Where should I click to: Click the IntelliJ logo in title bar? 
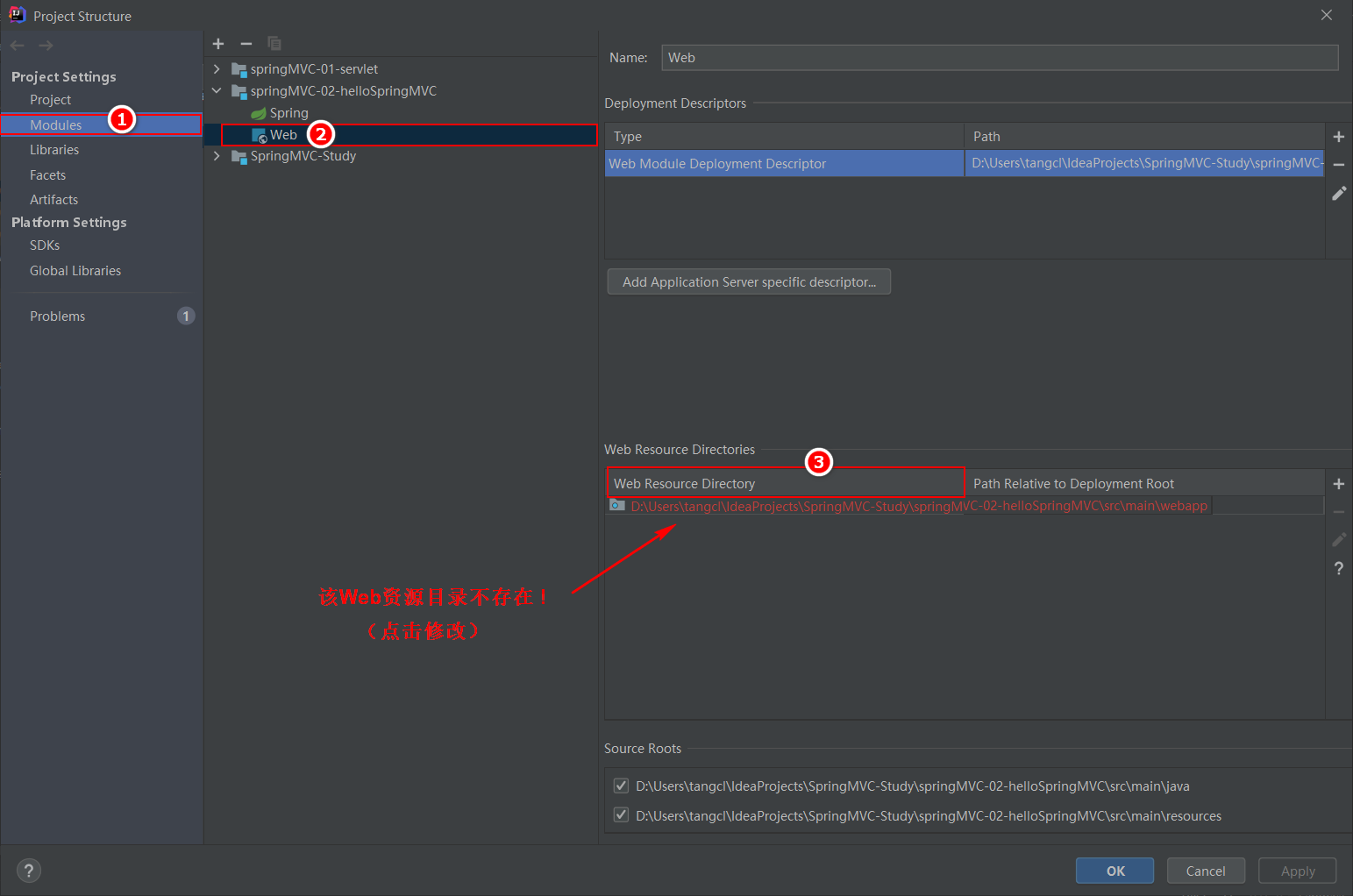tap(17, 15)
